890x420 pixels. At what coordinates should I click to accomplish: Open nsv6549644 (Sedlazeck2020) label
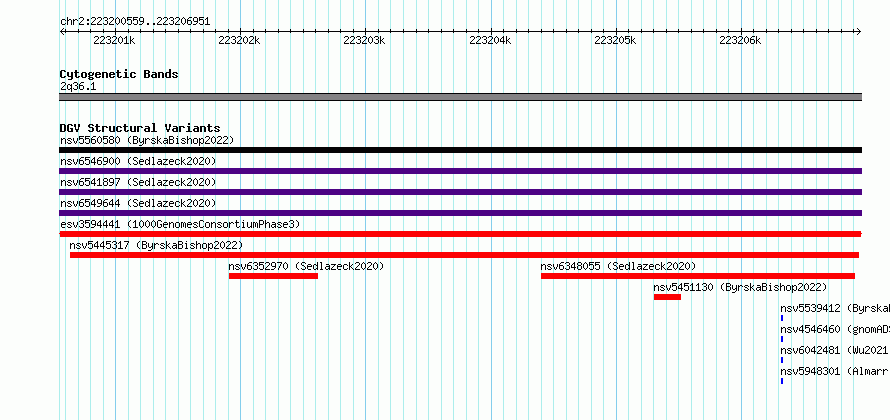(x=138, y=203)
